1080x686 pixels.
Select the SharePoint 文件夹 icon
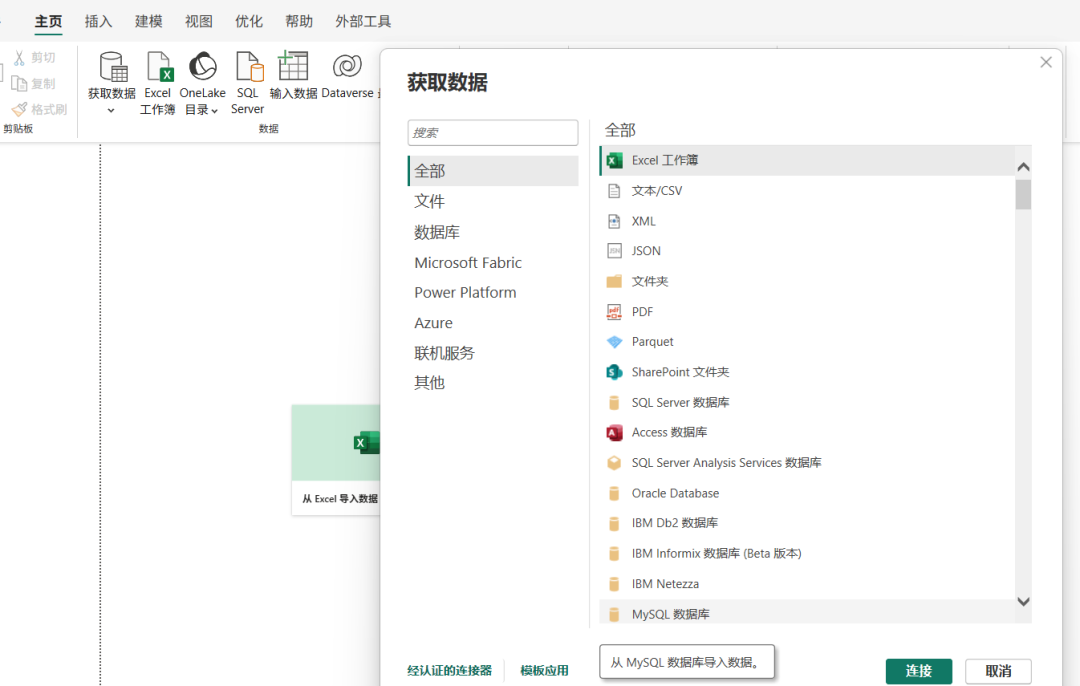pyautogui.click(x=614, y=372)
